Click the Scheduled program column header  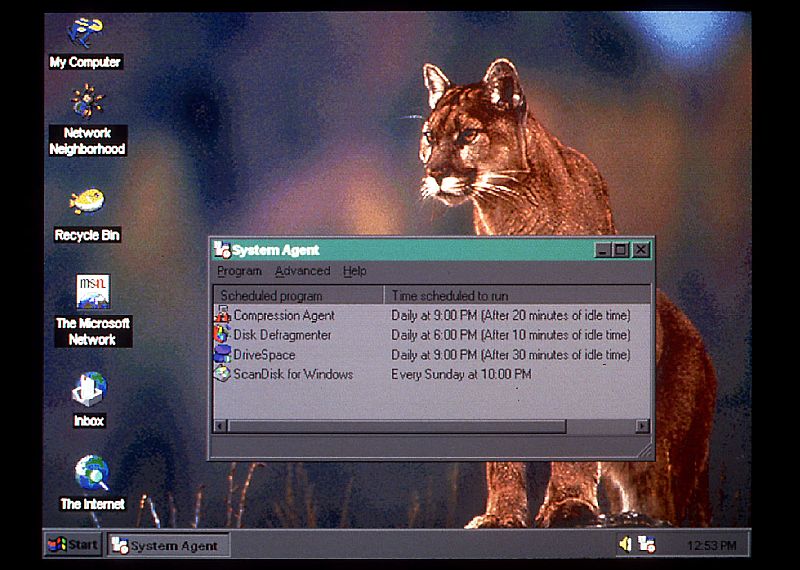[x=298, y=295]
